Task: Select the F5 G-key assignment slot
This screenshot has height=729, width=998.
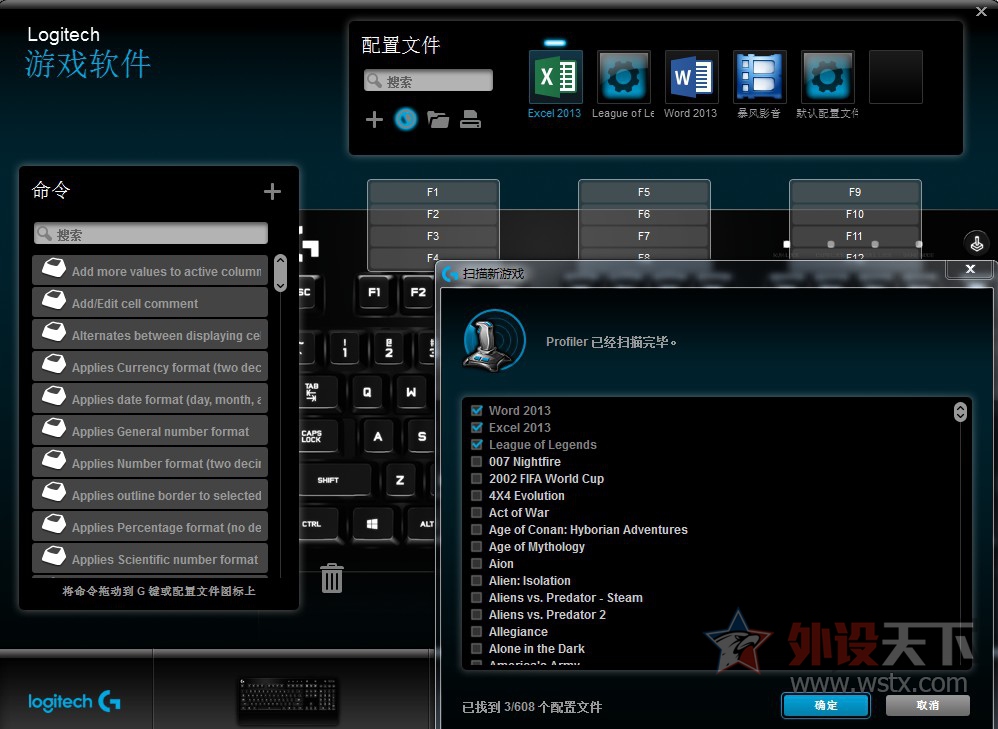Action: click(x=644, y=192)
